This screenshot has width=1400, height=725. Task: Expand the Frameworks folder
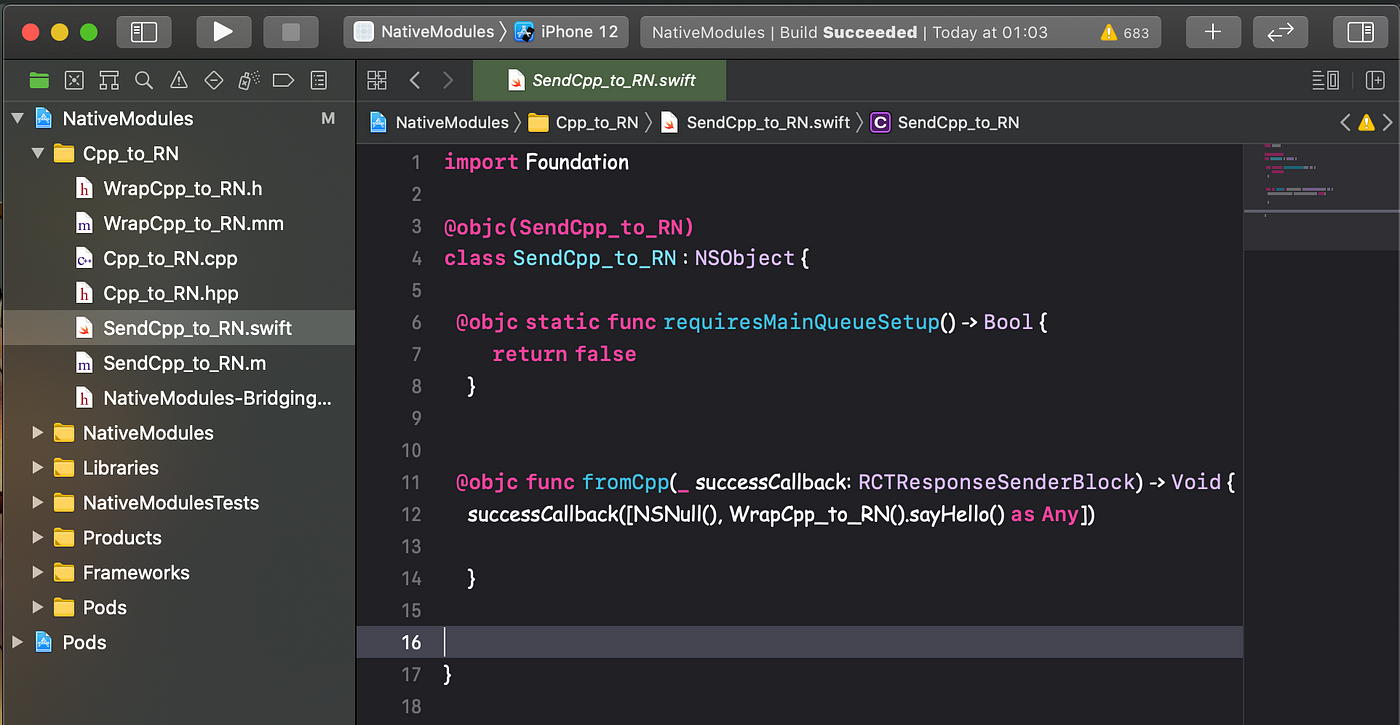tap(38, 573)
